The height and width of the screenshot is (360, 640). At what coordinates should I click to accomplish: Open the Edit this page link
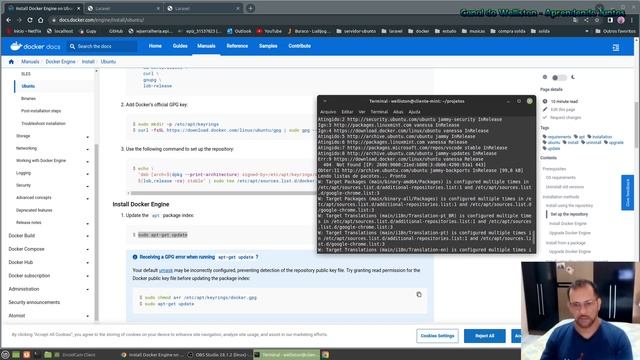pos(562,109)
